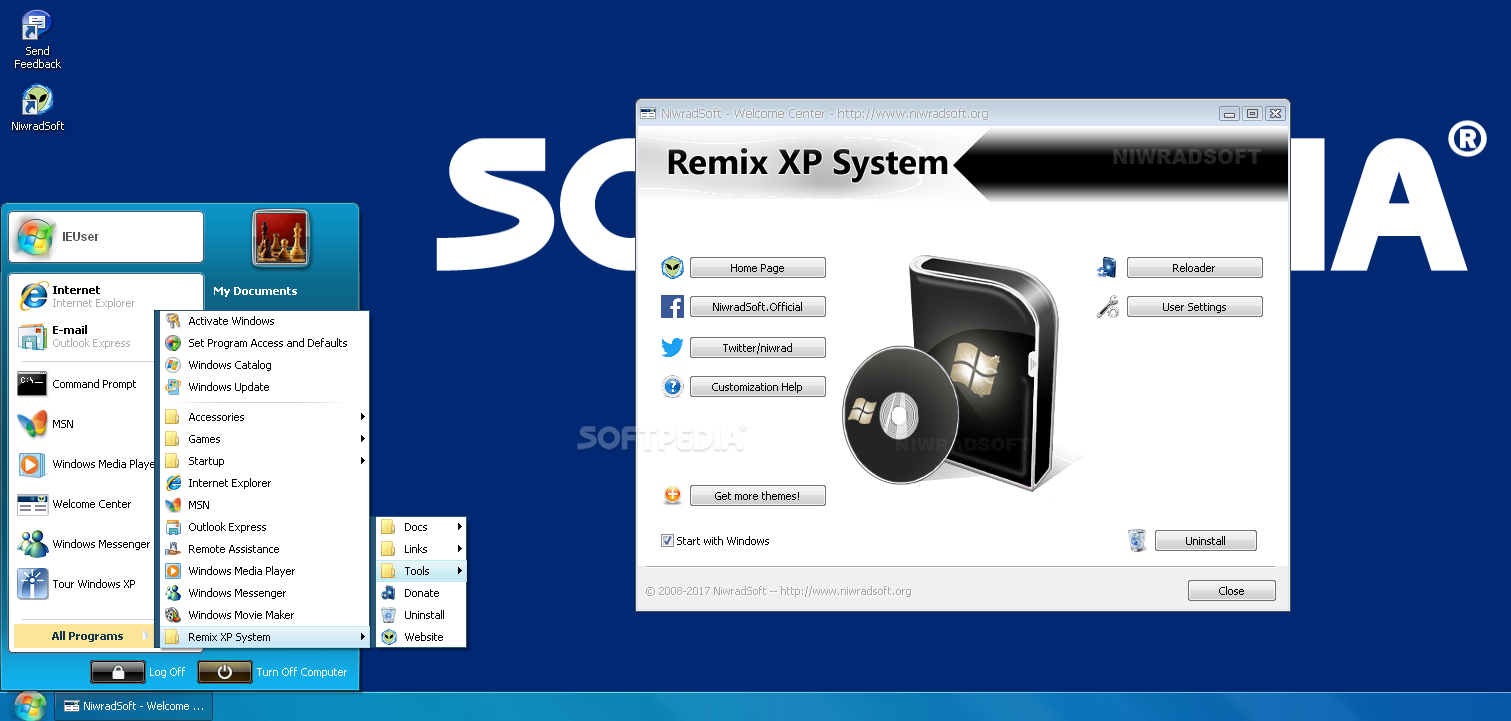This screenshot has height=721, width=1511.
Task: Open Windows Messenger in left Start column
Action: pyautogui.click(x=83, y=544)
